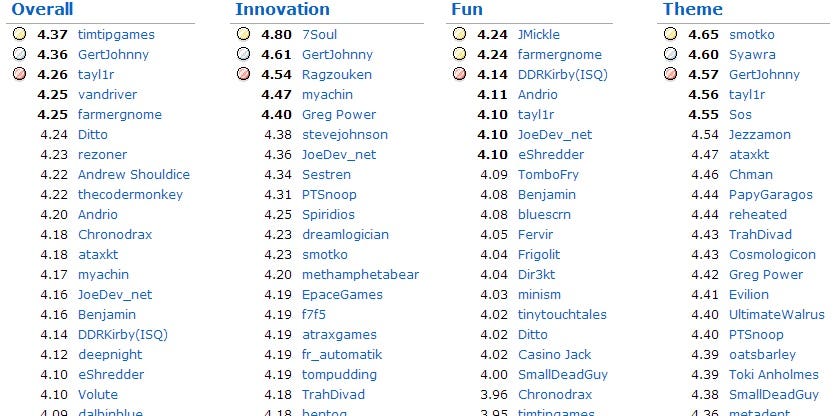This screenshot has width=839, height=416.
Task: Click the gold medal next to Theme smotko
Action: [670, 34]
